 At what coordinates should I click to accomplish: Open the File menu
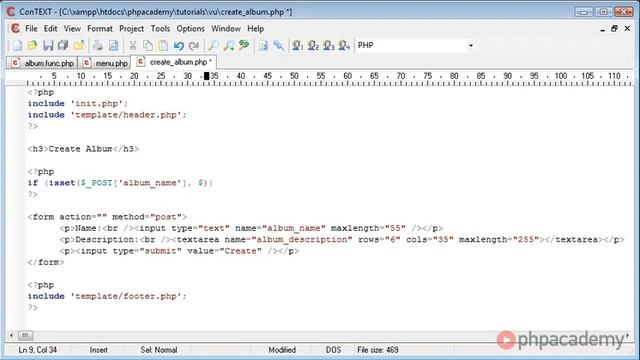[31, 29]
